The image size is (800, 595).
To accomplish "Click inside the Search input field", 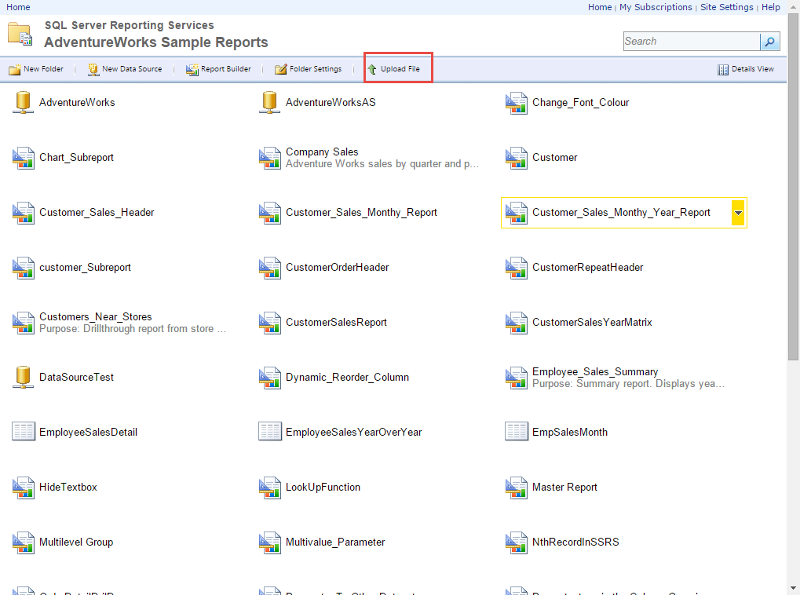I will [691, 41].
